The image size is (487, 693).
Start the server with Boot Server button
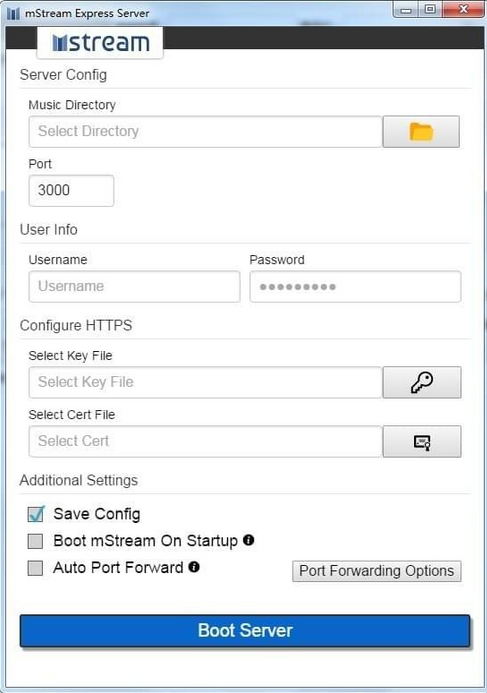click(245, 631)
